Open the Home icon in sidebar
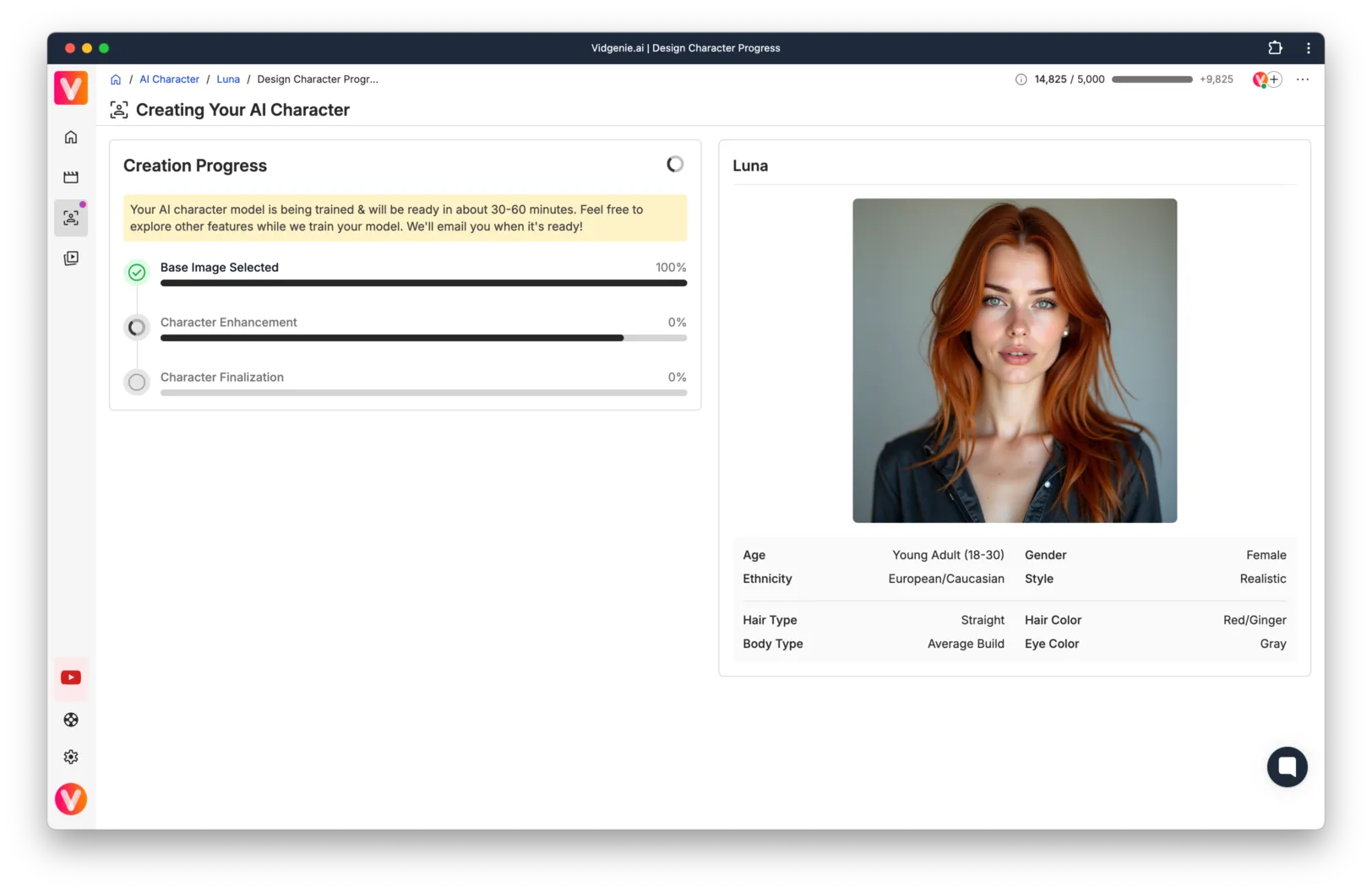This screenshot has width=1372, height=892. coord(71,137)
